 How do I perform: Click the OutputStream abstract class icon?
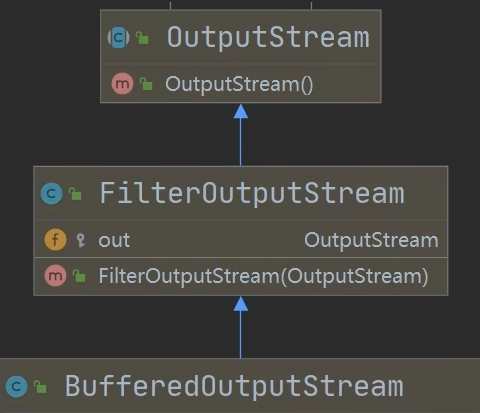tap(118, 37)
